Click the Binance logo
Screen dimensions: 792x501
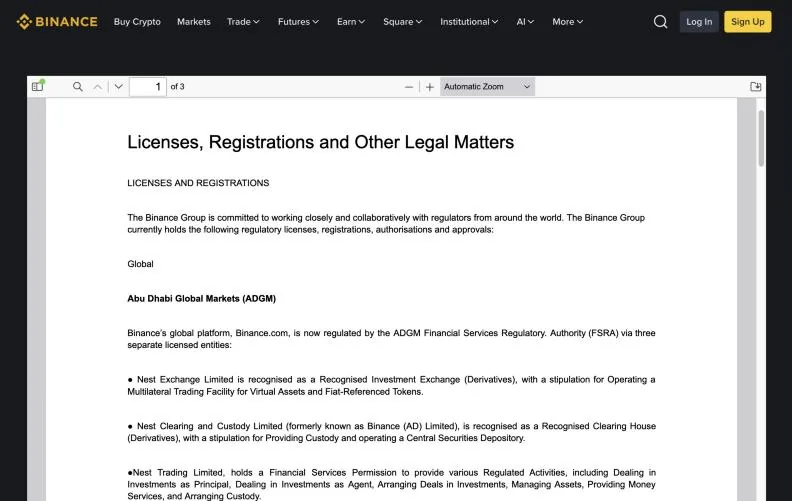tap(57, 22)
